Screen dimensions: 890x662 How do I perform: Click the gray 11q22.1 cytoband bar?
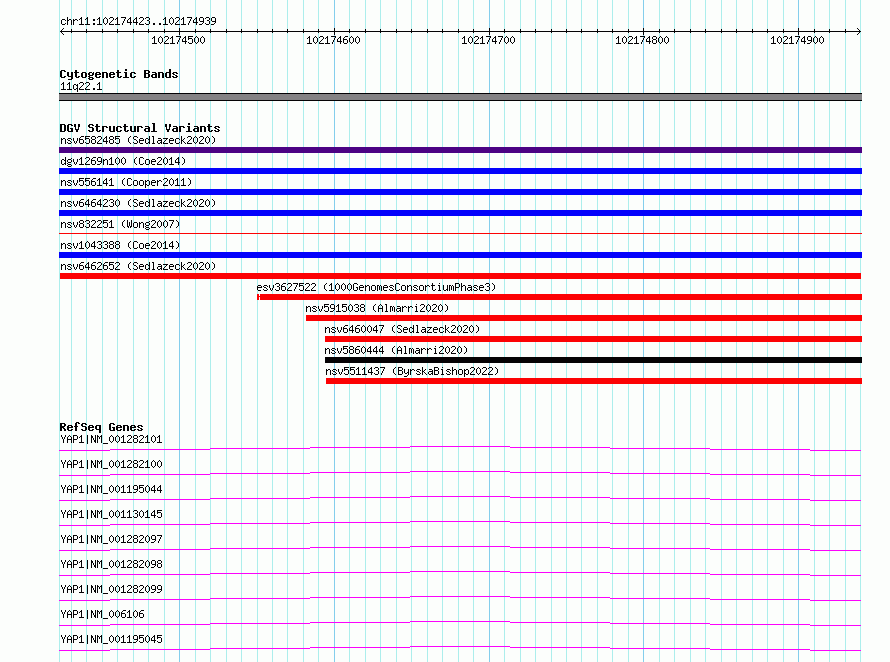(460, 97)
